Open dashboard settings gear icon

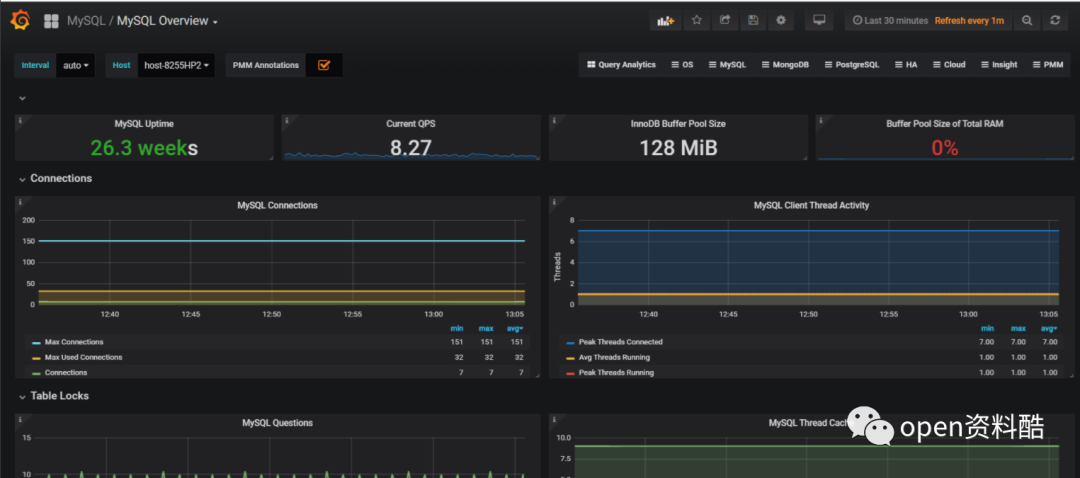(781, 20)
